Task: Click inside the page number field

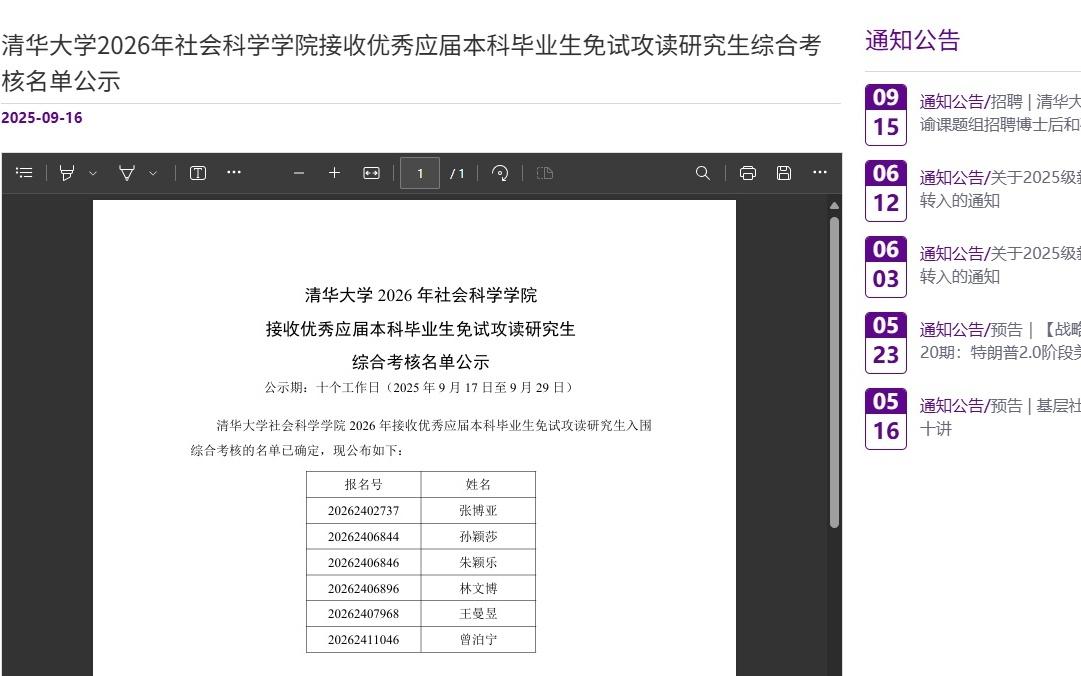Action: point(420,172)
